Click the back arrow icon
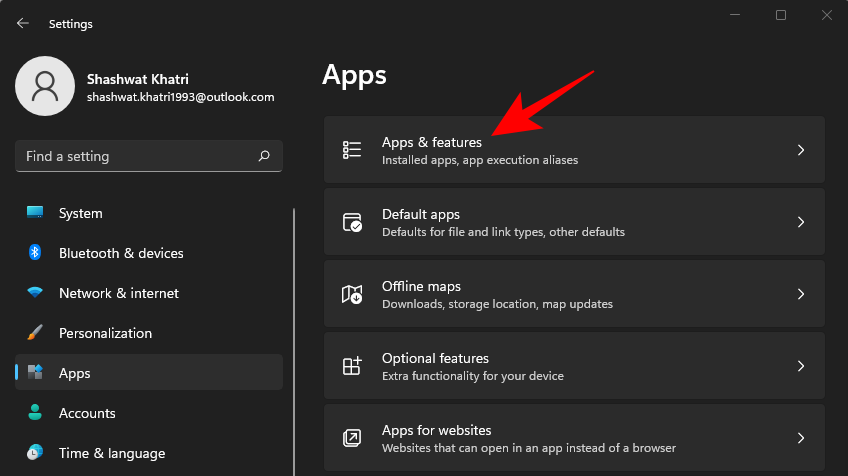 point(22,23)
